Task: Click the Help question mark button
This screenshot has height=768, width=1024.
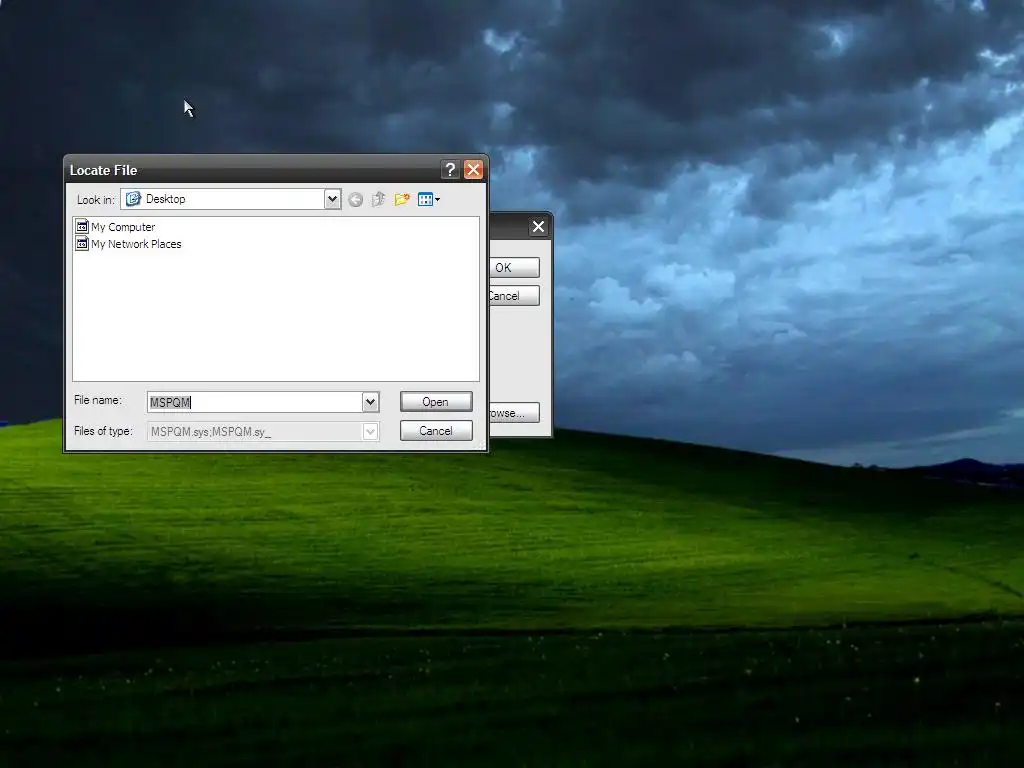Action: [x=450, y=170]
